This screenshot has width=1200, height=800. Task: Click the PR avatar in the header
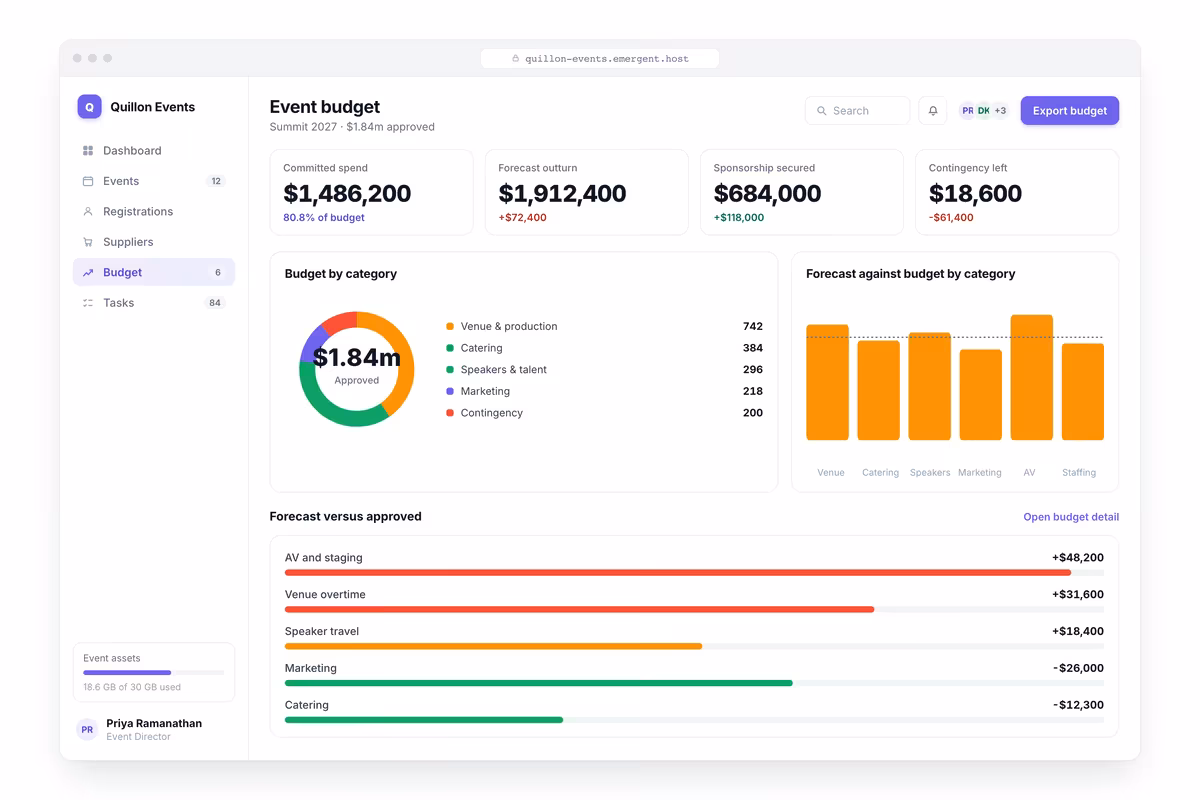pos(968,111)
